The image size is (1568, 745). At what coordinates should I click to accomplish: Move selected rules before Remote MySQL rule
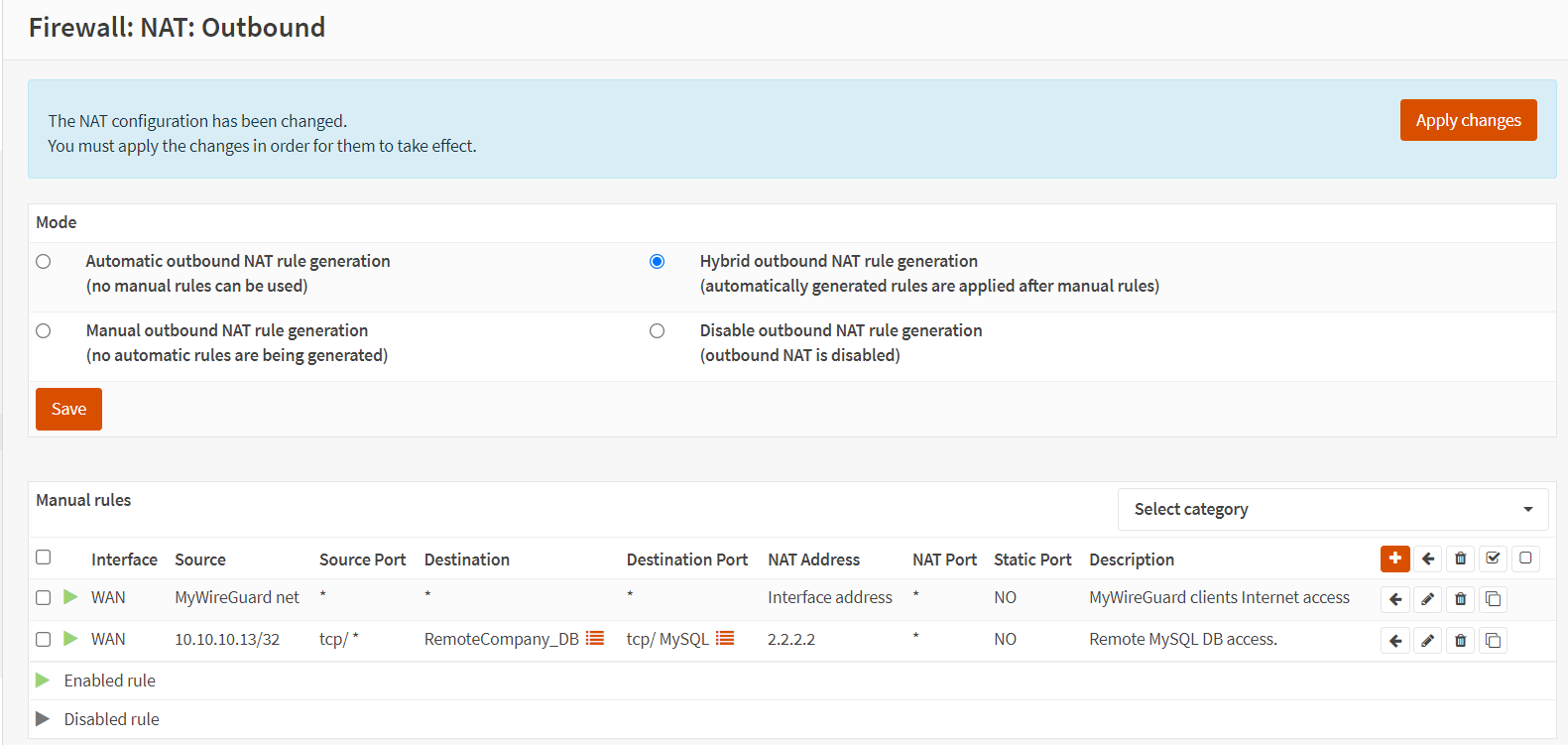point(1394,641)
